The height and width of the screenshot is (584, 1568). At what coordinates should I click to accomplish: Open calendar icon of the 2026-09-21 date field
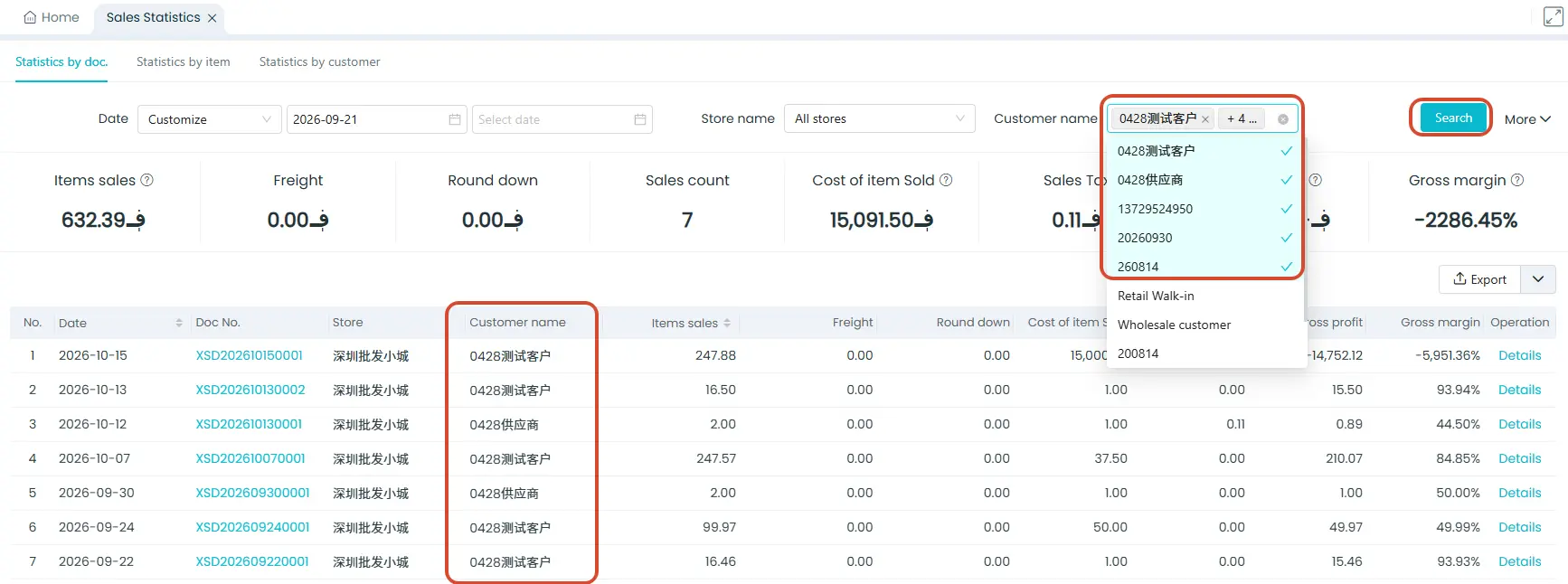455,119
